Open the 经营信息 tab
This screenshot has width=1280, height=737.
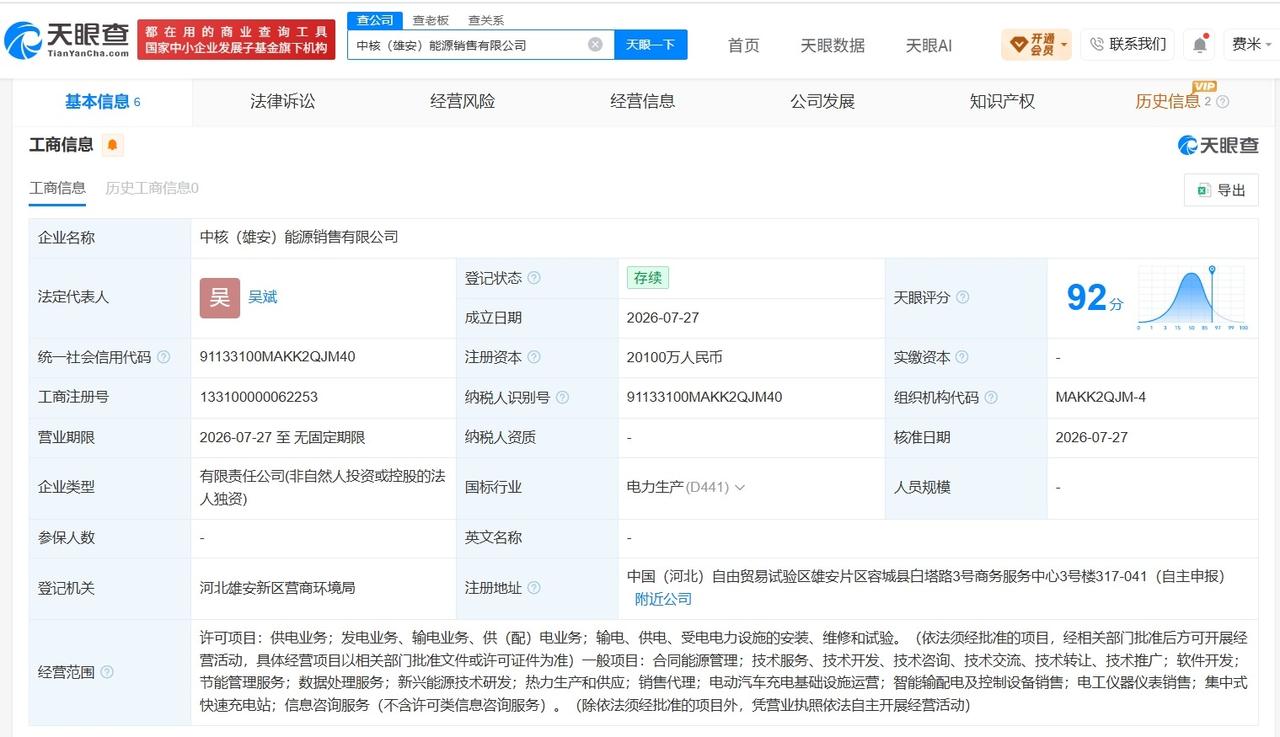642,101
